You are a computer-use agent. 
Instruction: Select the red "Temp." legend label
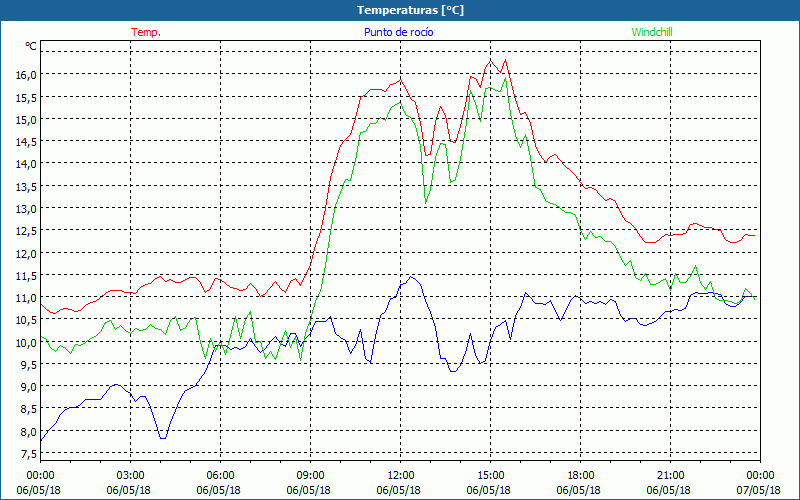(146, 32)
